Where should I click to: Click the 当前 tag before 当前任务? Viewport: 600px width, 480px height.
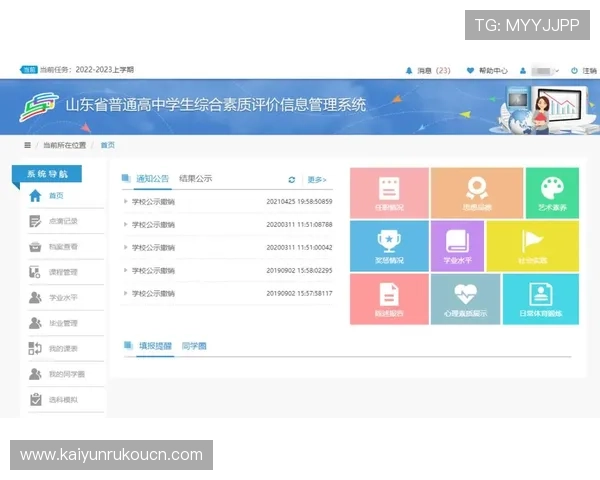coord(29,70)
